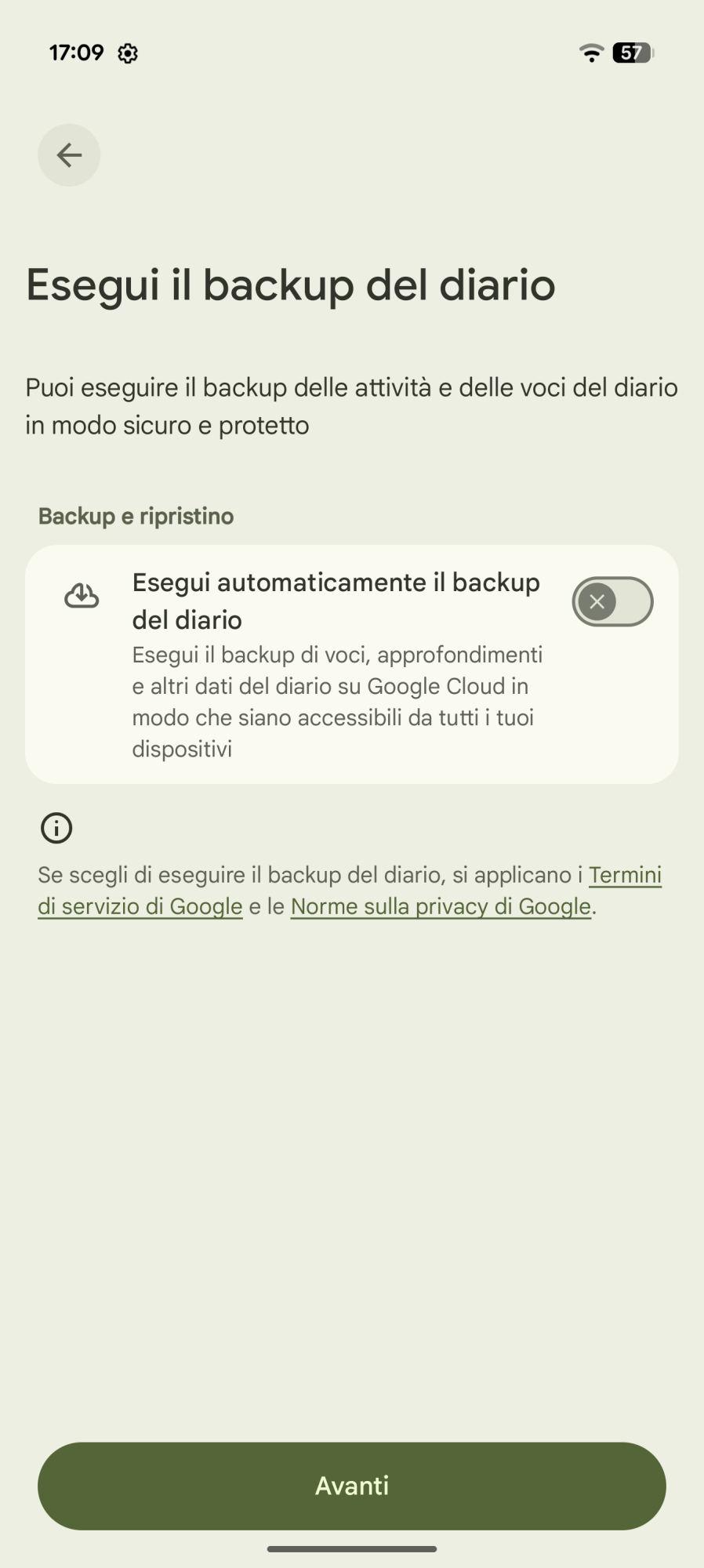The width and height of the screenshot is (704, 1568).
Task: Click the 'Esegui il backup del diario' heading
Action: pos(291,285)
